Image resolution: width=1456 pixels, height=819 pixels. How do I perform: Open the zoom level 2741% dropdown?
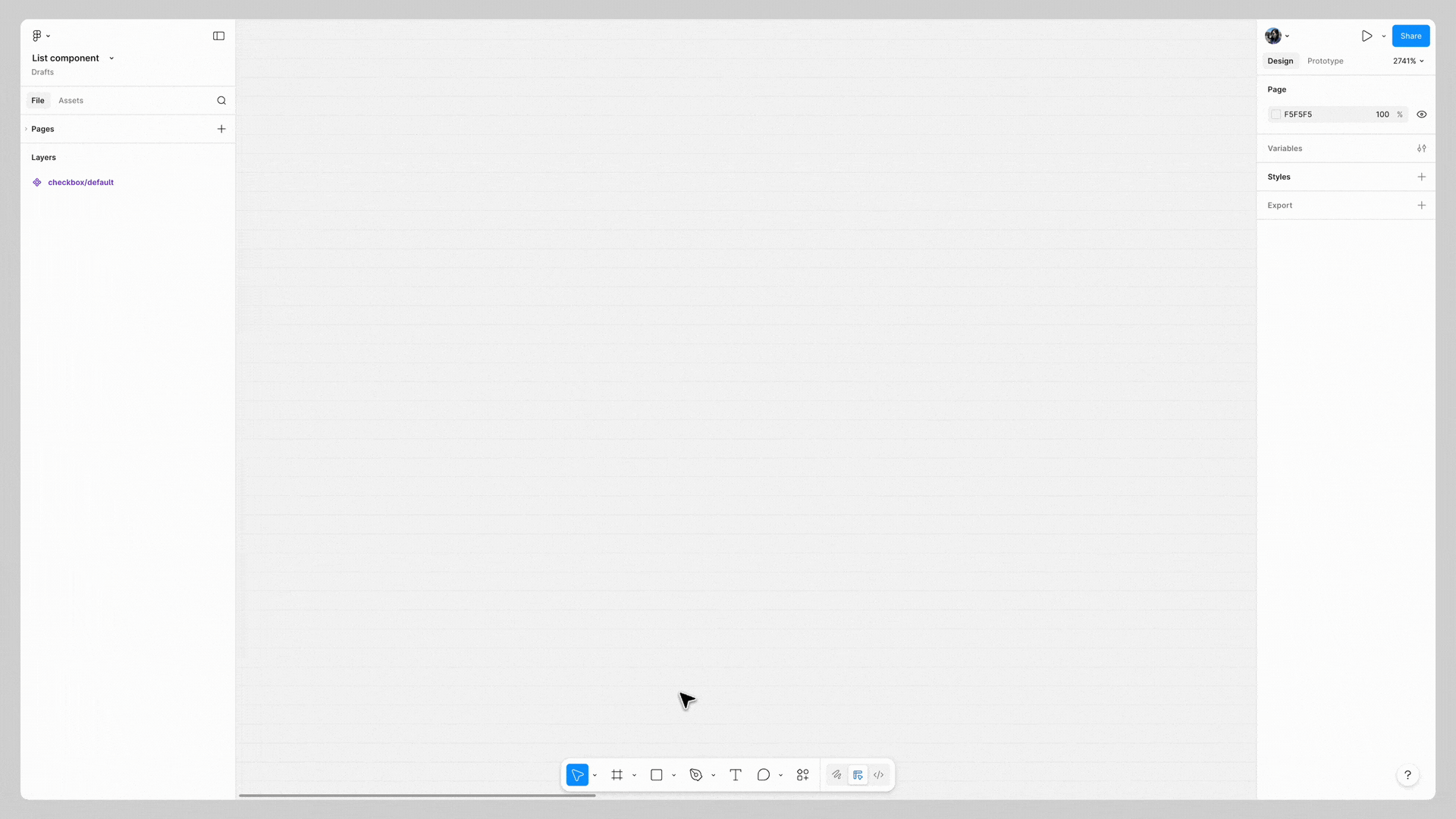tap(1408, 61)
